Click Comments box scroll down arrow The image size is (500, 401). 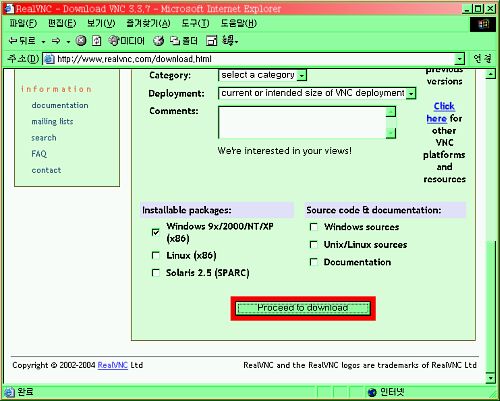(x=391, y=133)
